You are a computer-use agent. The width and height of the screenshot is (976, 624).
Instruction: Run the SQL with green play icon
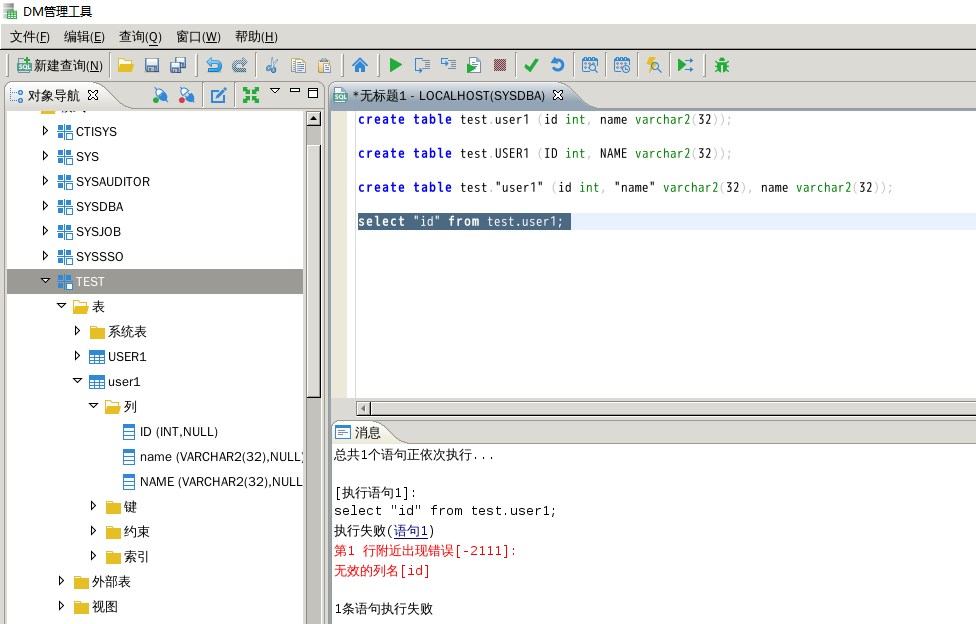395,65
